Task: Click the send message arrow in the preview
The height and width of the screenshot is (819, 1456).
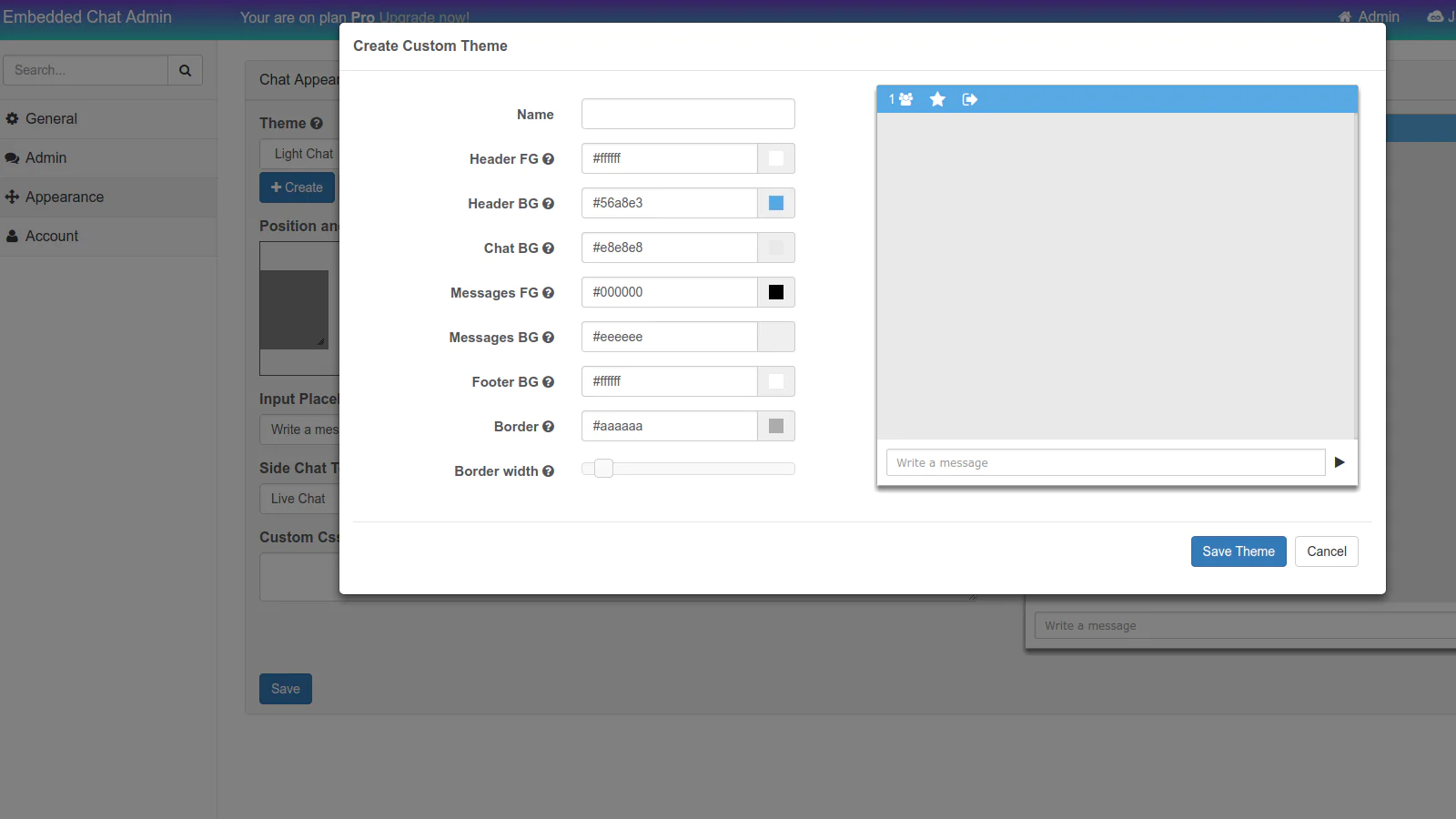Action: [1340, 462]
